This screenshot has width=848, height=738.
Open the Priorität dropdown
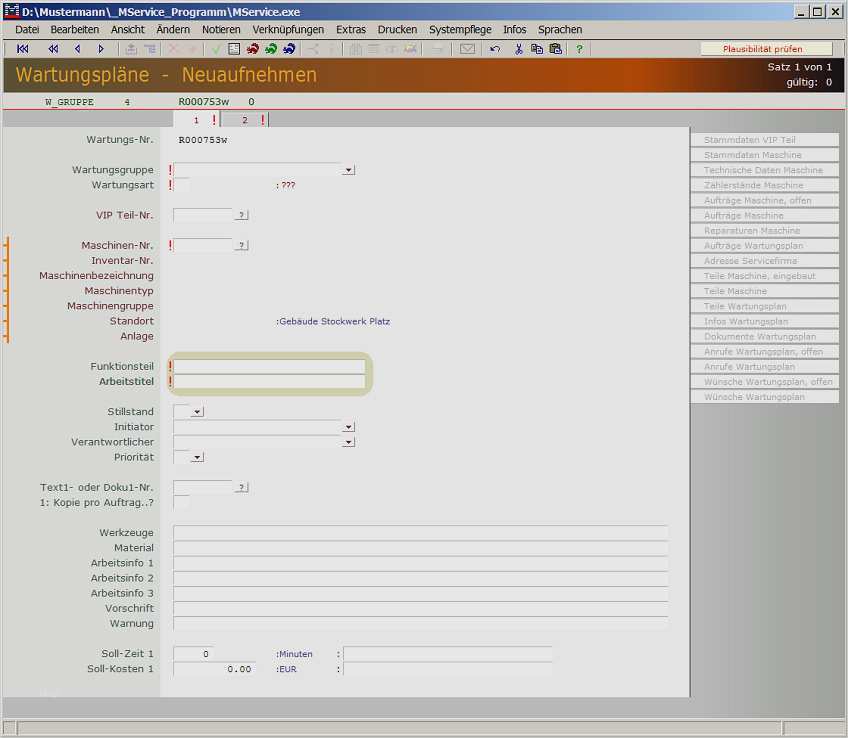point(198,457)
